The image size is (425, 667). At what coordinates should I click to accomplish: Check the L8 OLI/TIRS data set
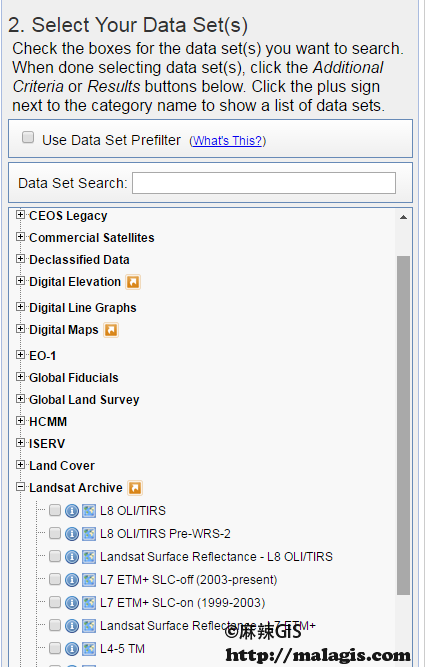[55, 510]
